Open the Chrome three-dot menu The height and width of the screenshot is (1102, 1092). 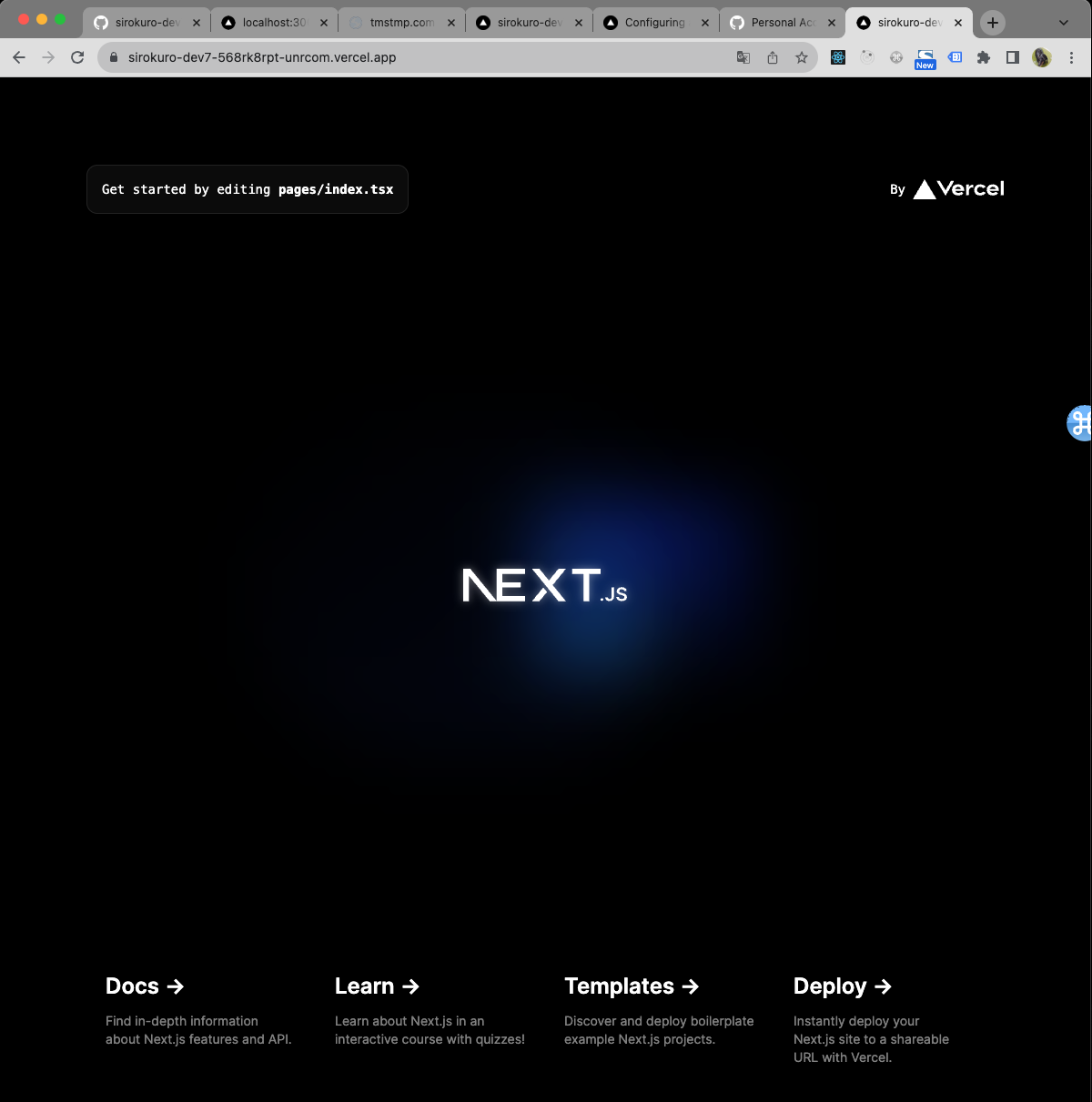click(1072, 57)
